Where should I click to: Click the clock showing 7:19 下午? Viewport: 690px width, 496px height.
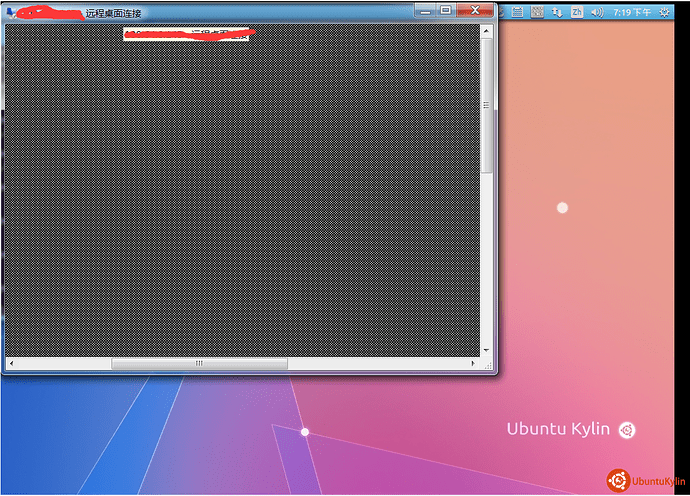[x=631, y=12]
